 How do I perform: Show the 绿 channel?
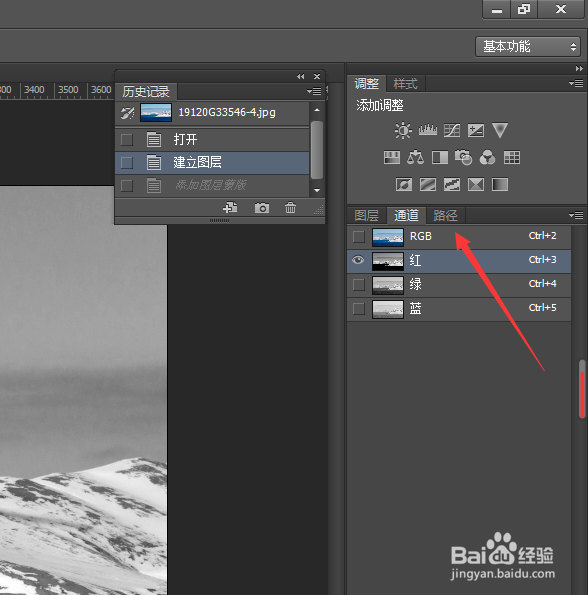(x=358, y=285)
